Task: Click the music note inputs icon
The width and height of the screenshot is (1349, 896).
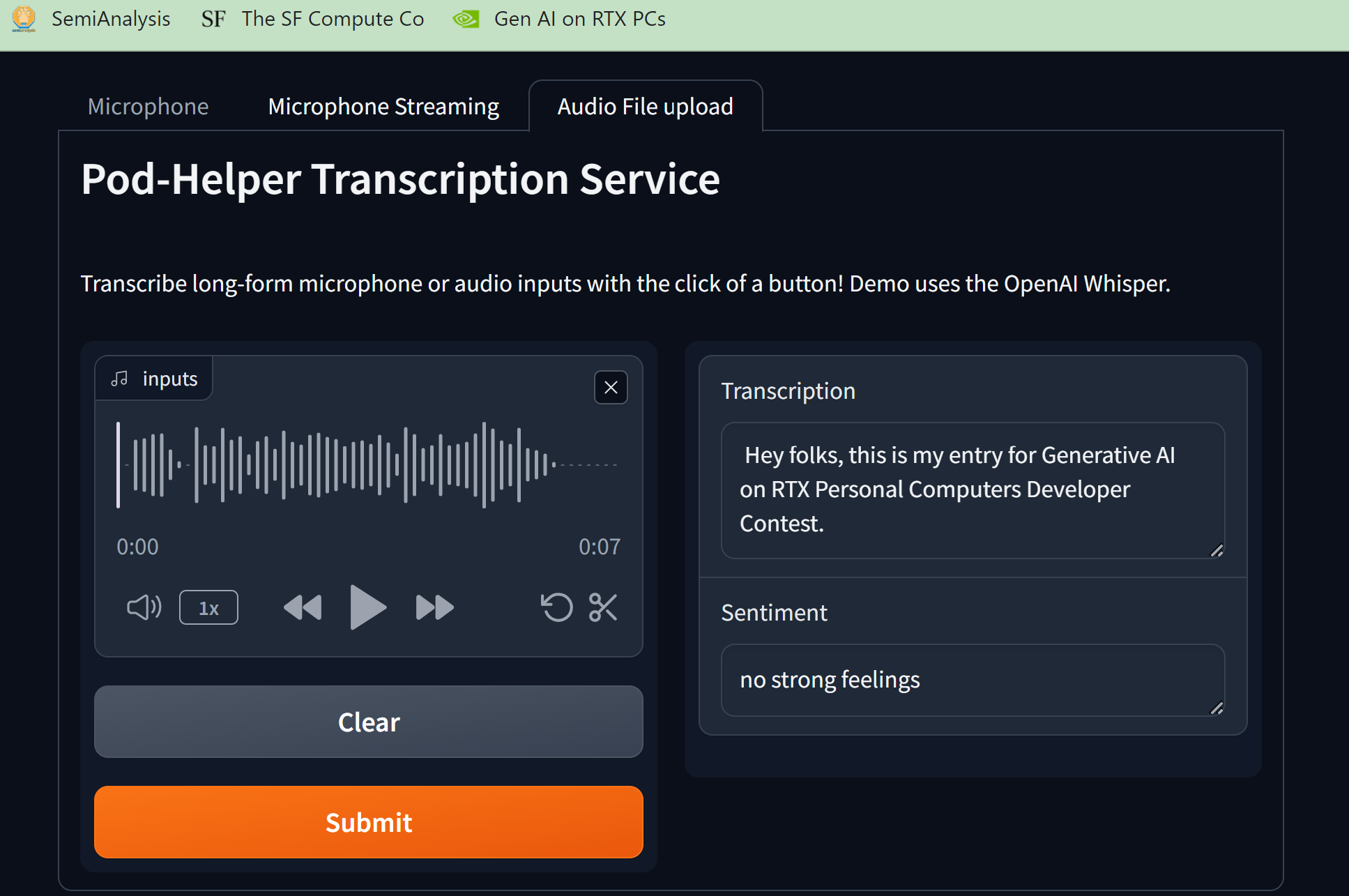Action: [120, 379]
